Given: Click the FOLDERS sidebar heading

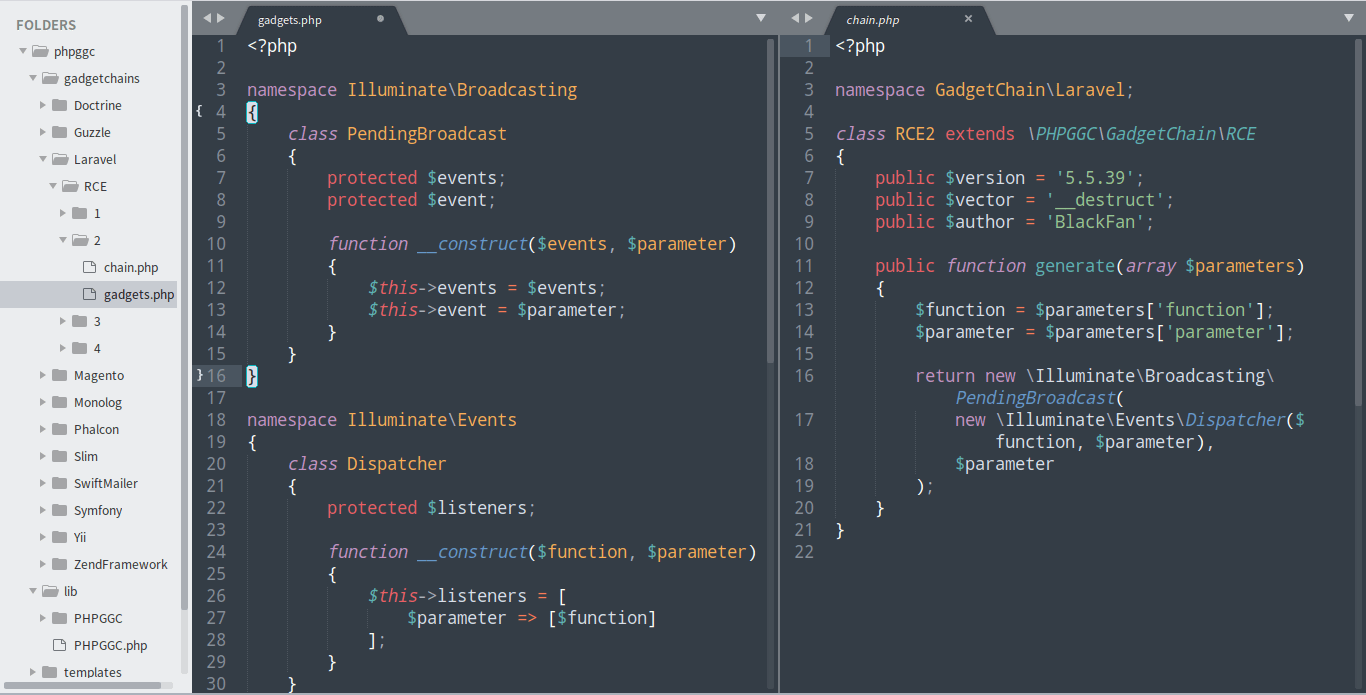Looking at the screenshot, I should pos(46,25).
